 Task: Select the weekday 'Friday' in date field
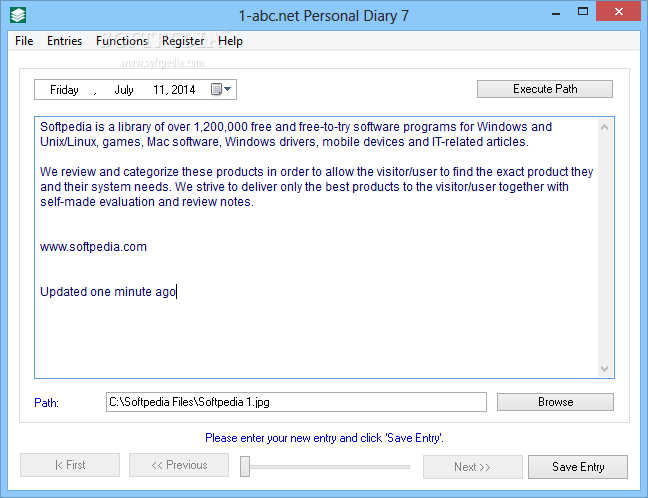[x=64, y=90]
